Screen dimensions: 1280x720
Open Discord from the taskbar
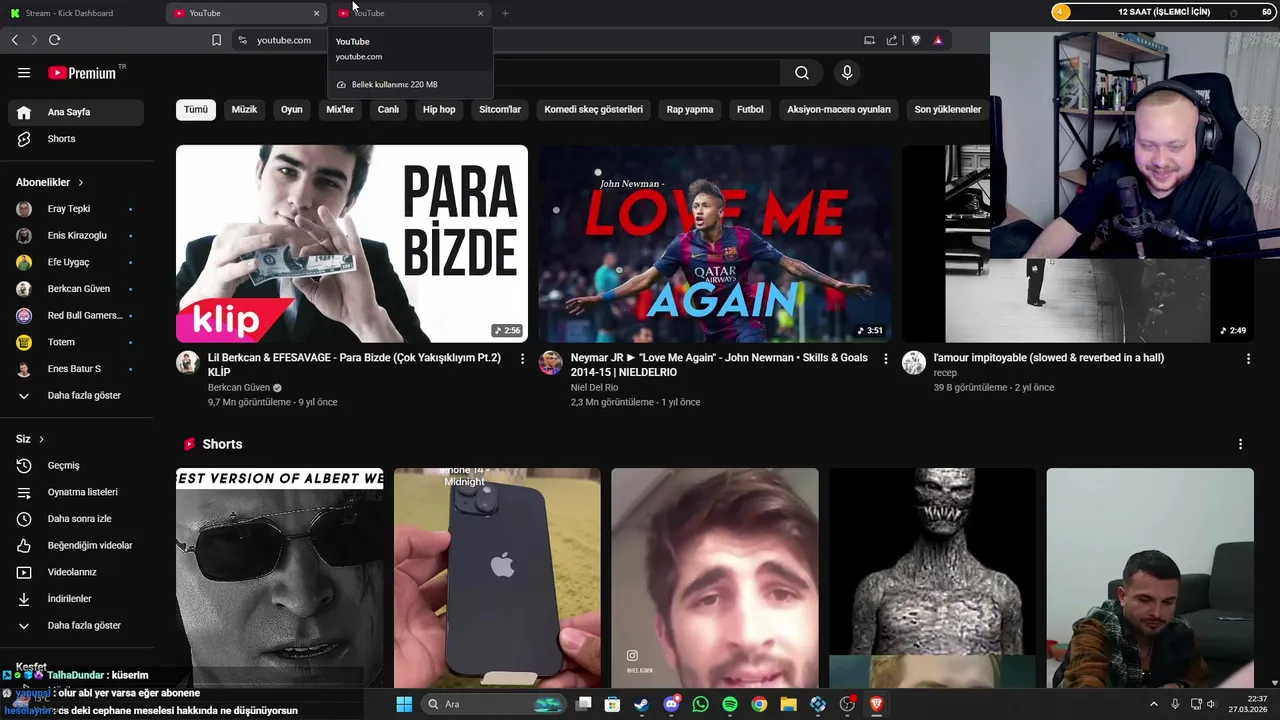tap(672, 704)
